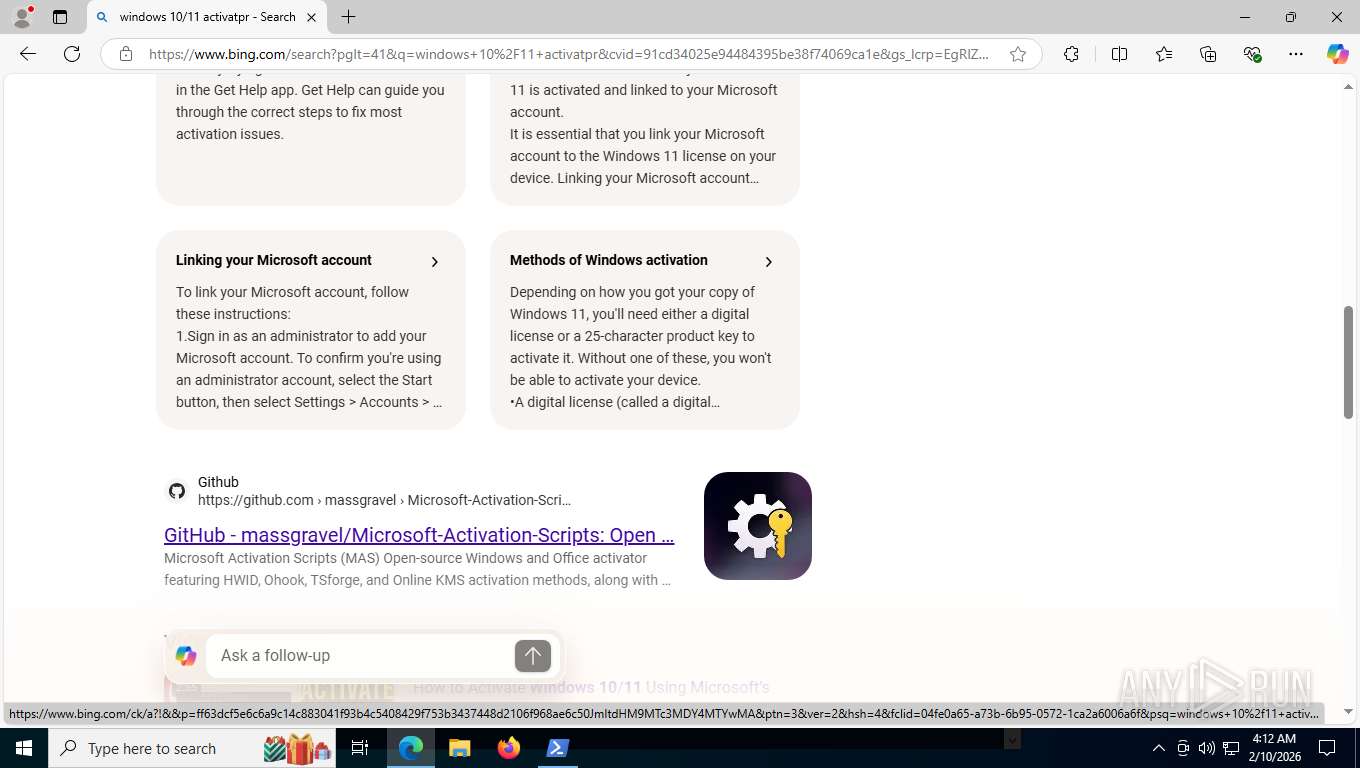
Task: Open Copilot sidebar icon
Action: [x=1338, y=54]
